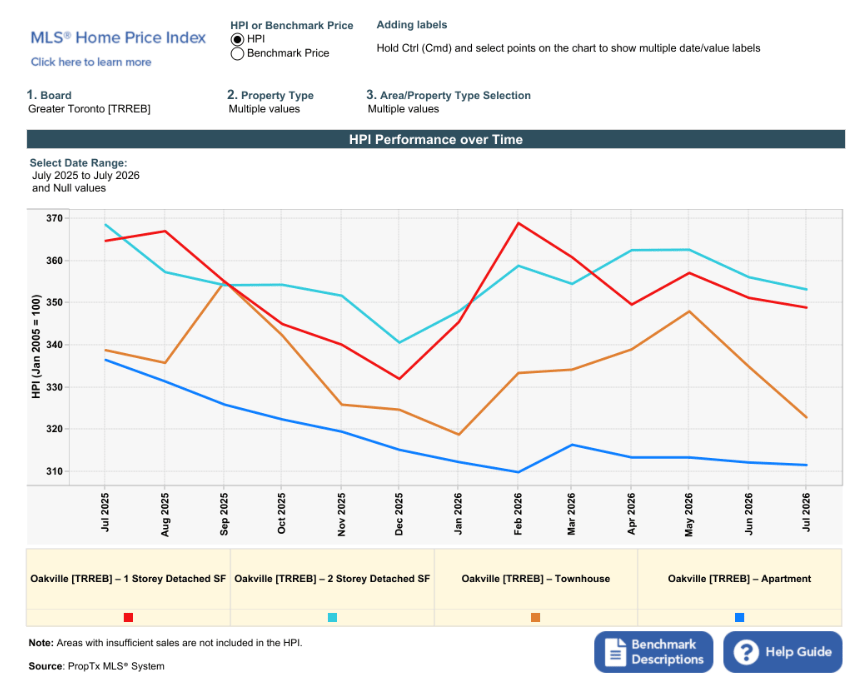
Task: Select the HPI radio button
Action: click(x=237, y=39)
